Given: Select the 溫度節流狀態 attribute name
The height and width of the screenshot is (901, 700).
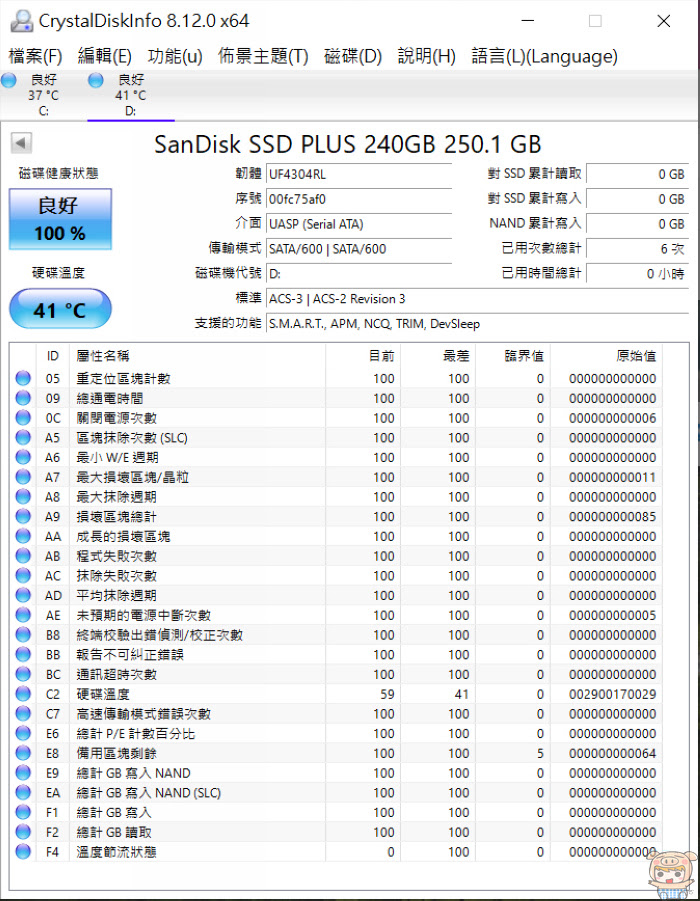Looking at the screenshot, I should point(117,852).
